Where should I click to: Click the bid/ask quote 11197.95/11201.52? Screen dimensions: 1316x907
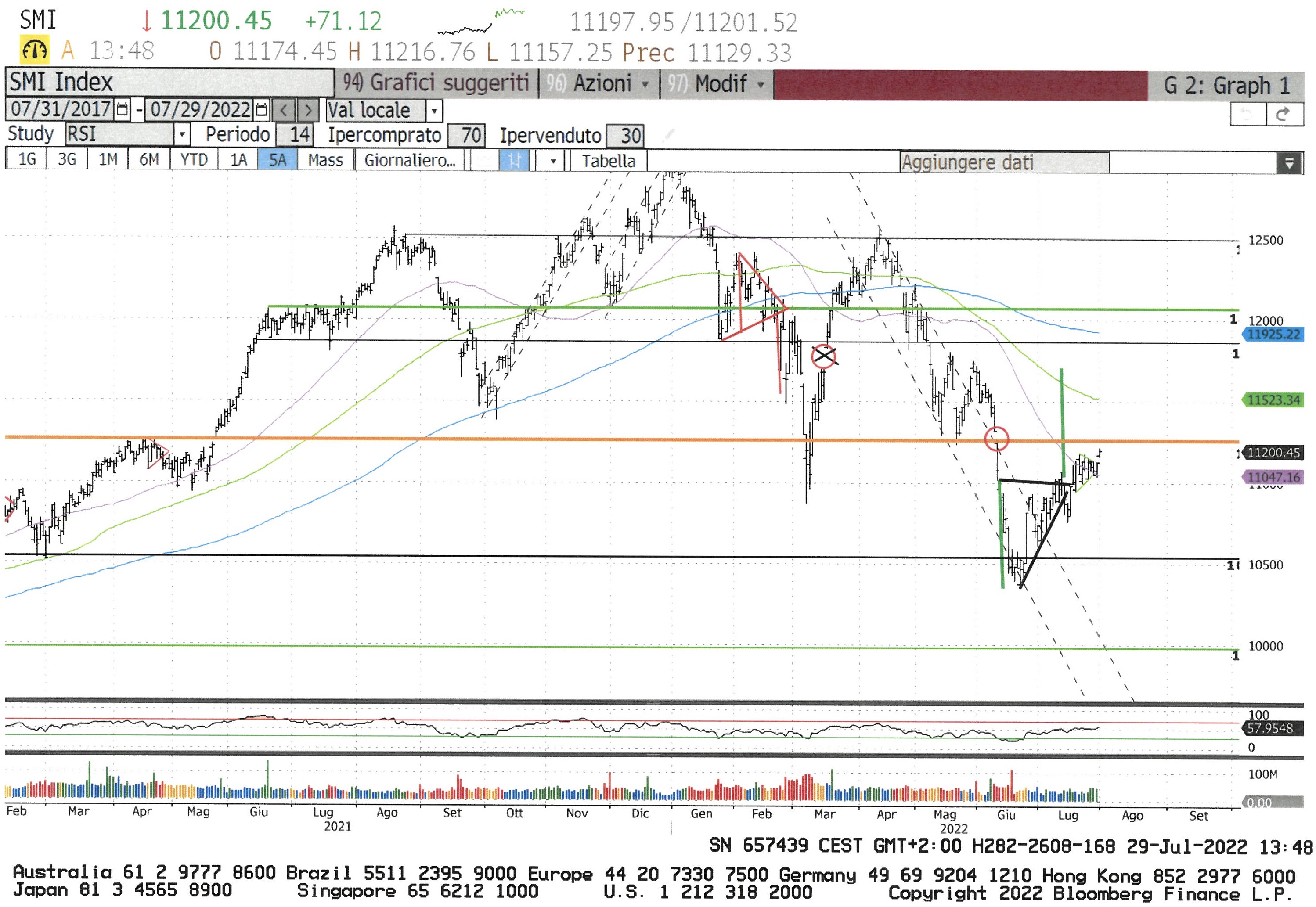pyautogui.click(x=684, y=23)
